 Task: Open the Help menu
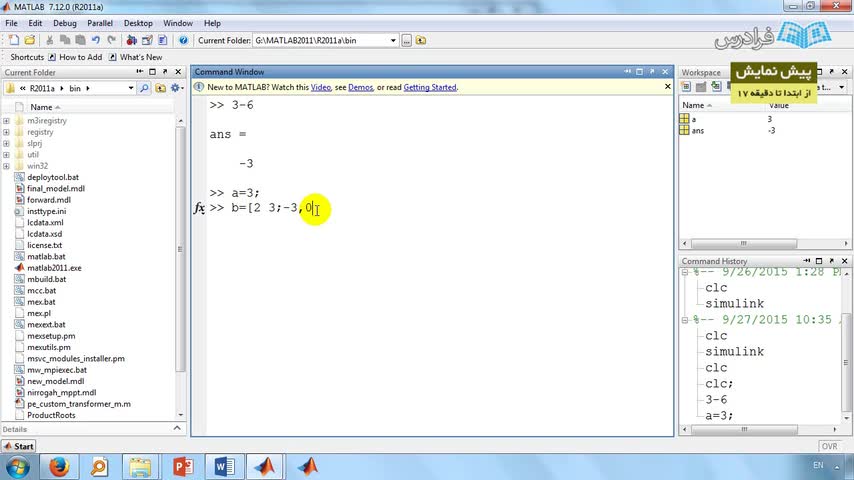pos(212,23)
